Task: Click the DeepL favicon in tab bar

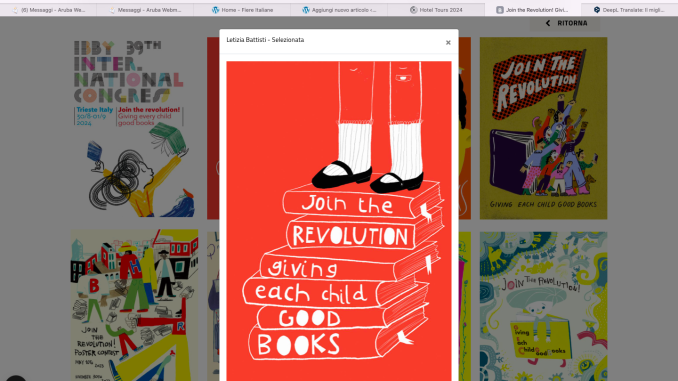Action: [597, 10]
